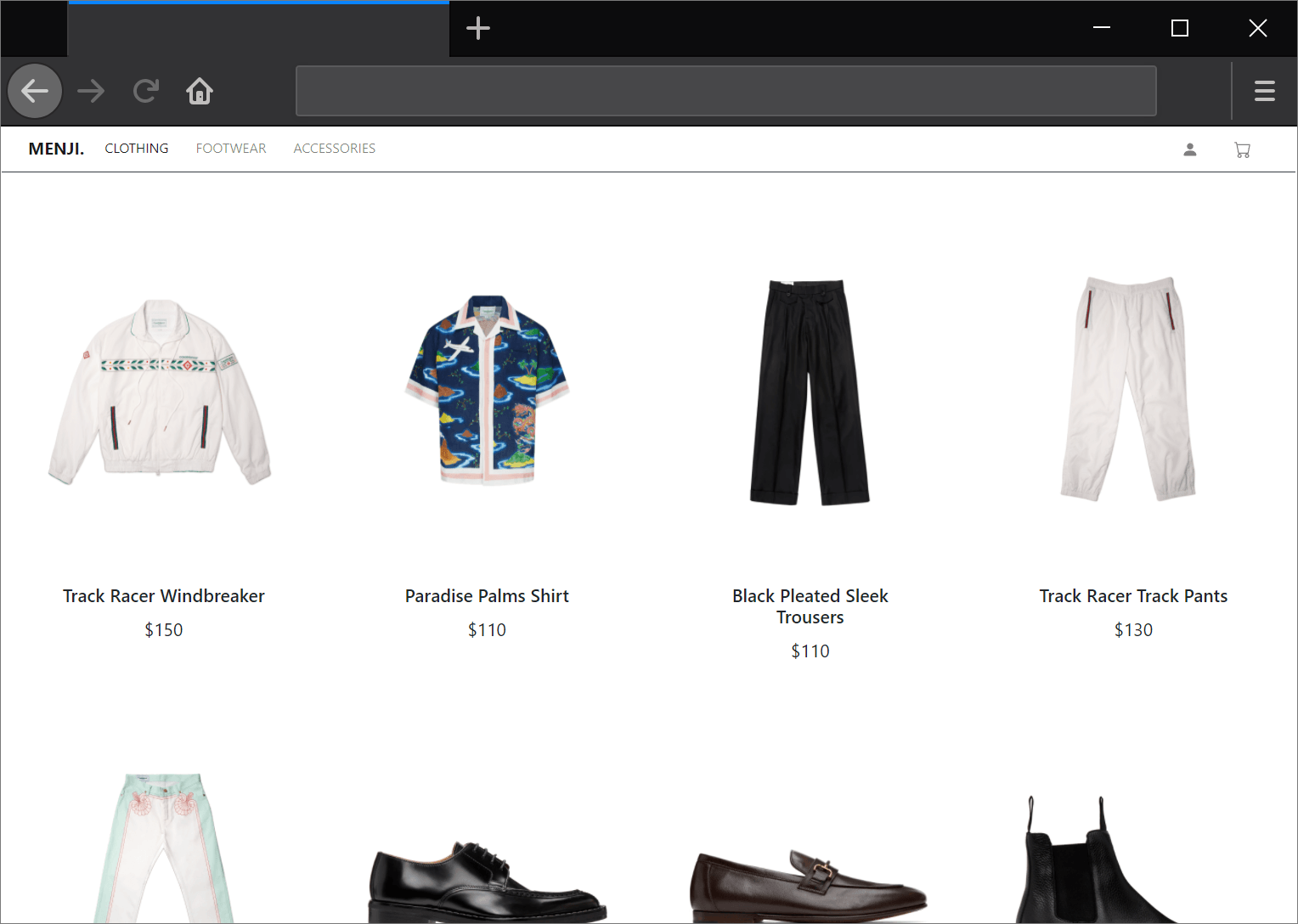This screenshot has width=1298, height=924.
Task: Switch to the FOOTWEAR category
Action: coord(231,149)
